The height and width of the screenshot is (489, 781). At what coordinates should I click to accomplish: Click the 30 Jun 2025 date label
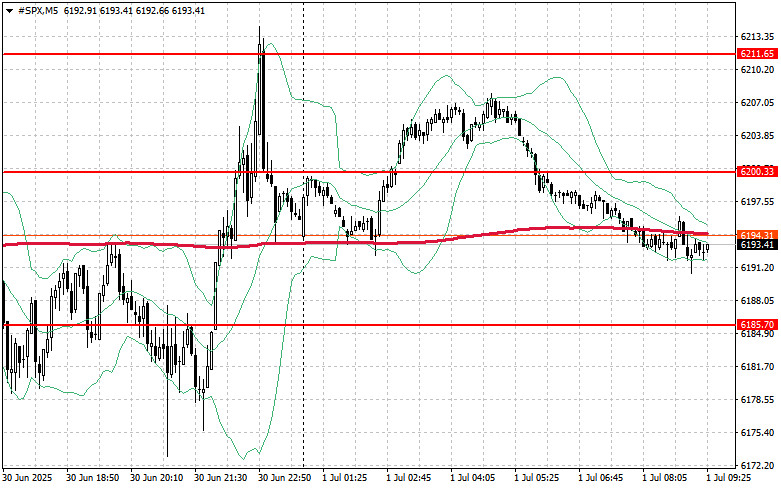28,479
